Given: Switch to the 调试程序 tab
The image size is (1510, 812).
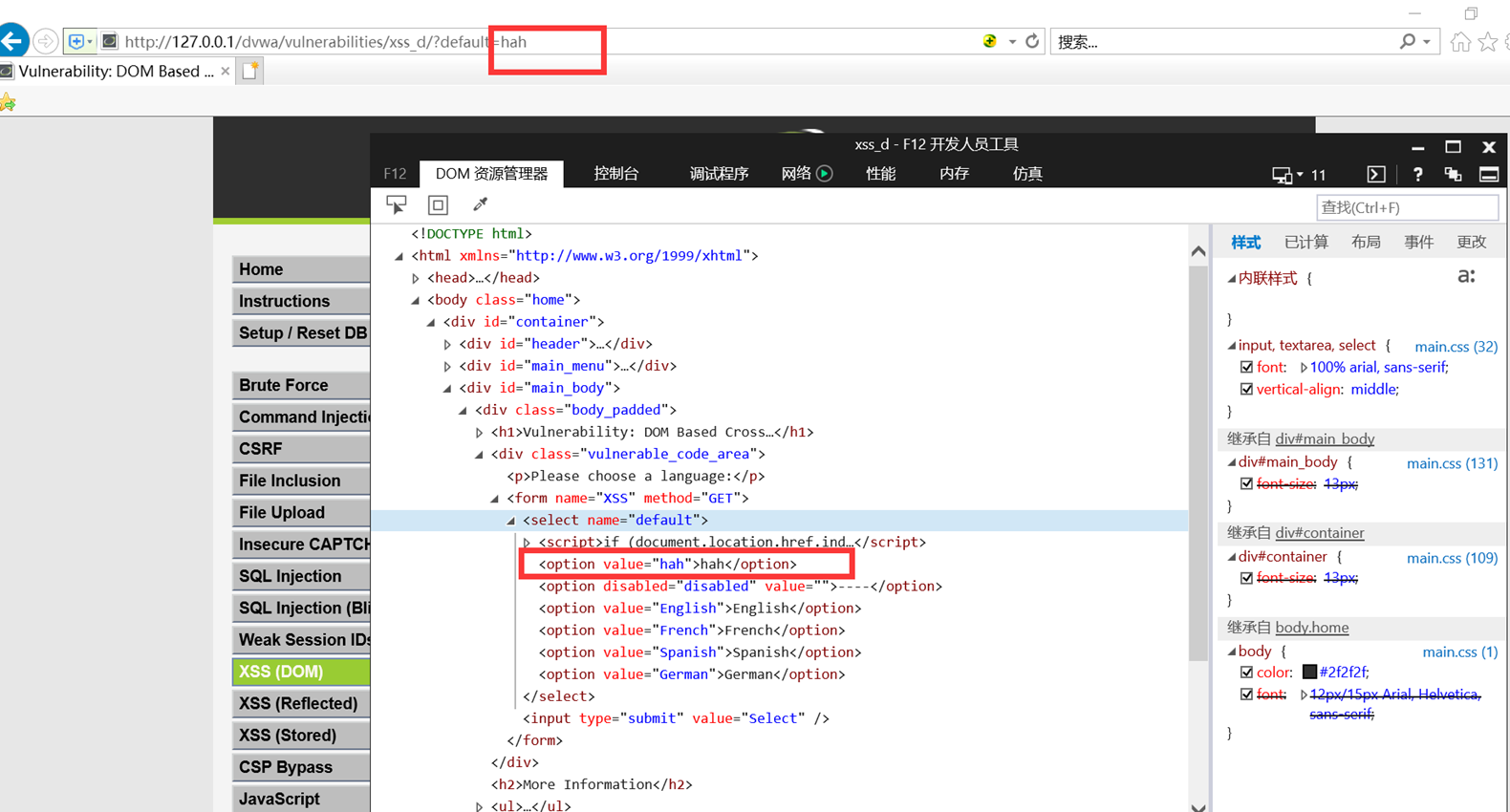Looking at the screenshot, I should coord(719,173).
